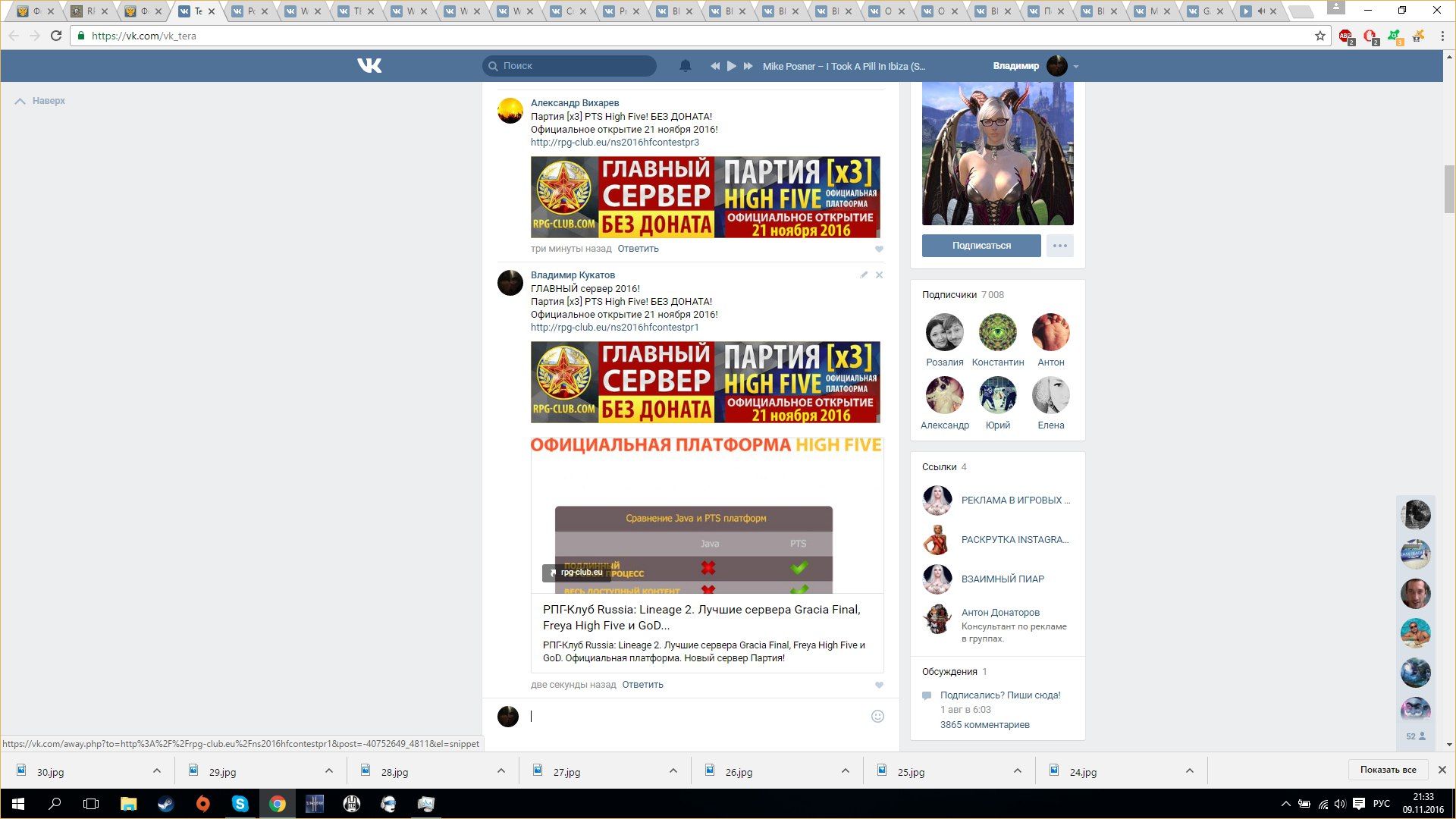Skip to previous track in header player
Screen dimensions: 1456x819
pos(714,66)
